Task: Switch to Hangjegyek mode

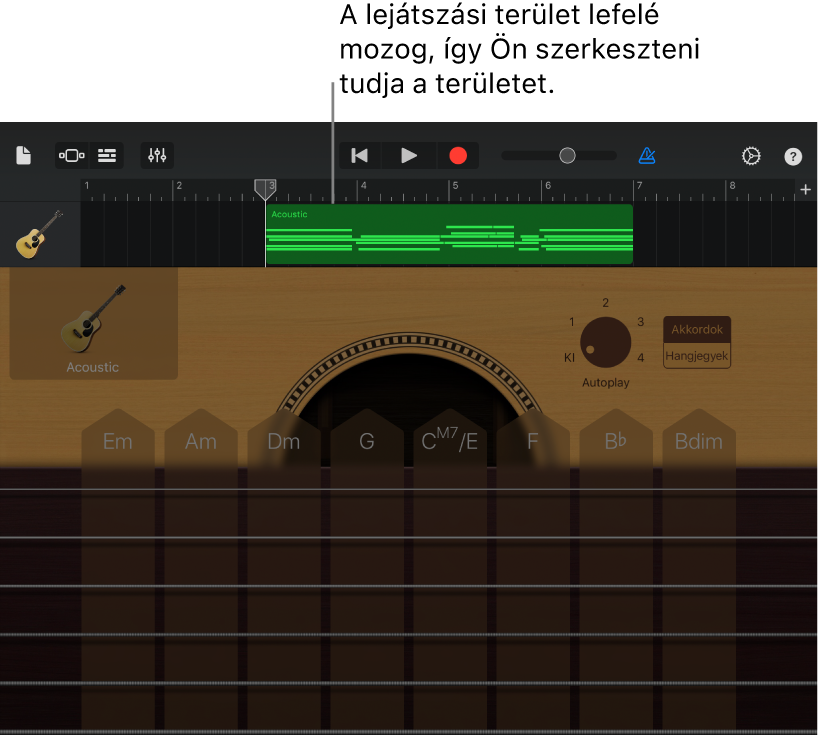Action: 697,355
